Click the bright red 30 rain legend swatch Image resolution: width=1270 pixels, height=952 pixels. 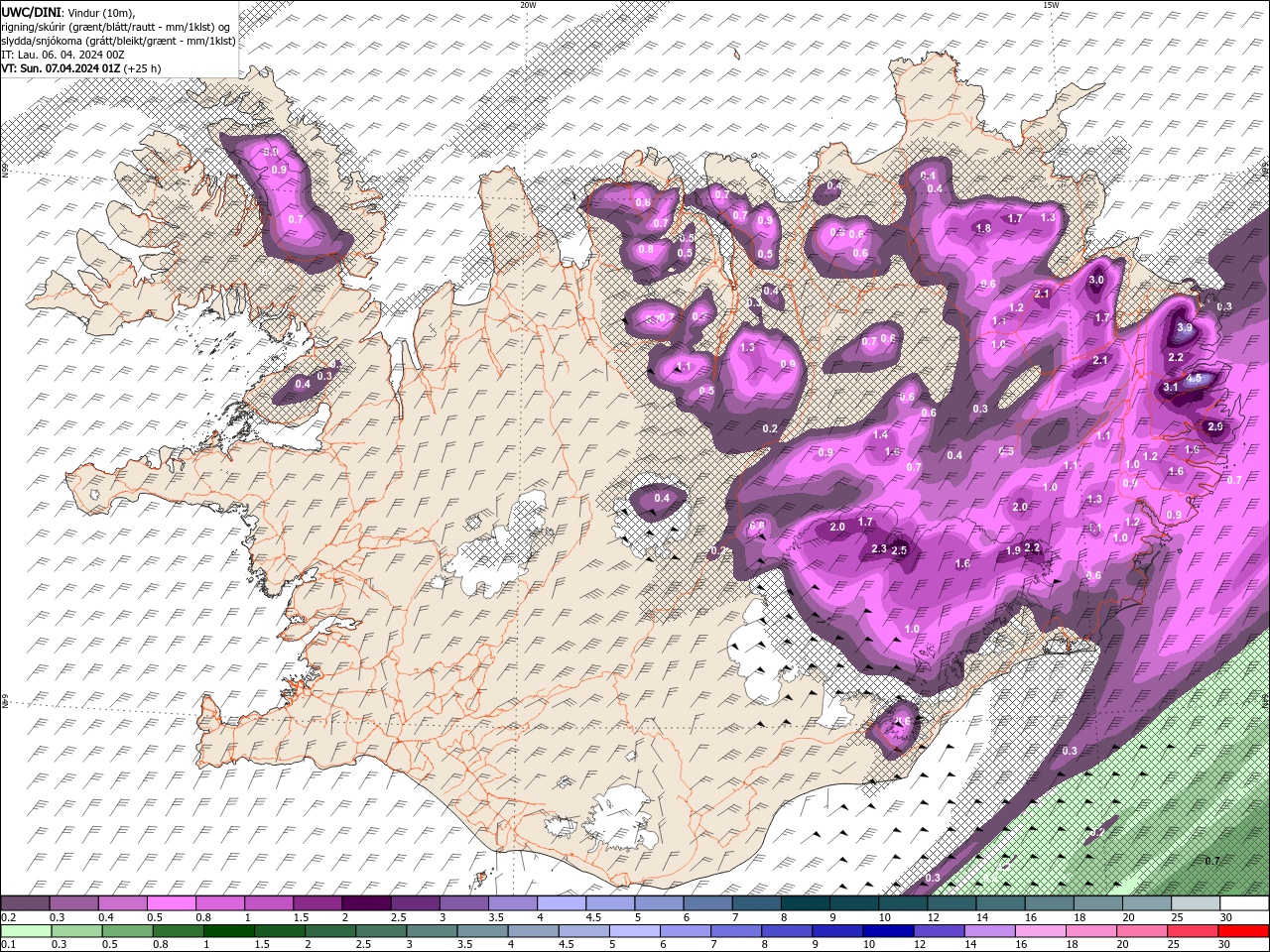pos(1244,930)
